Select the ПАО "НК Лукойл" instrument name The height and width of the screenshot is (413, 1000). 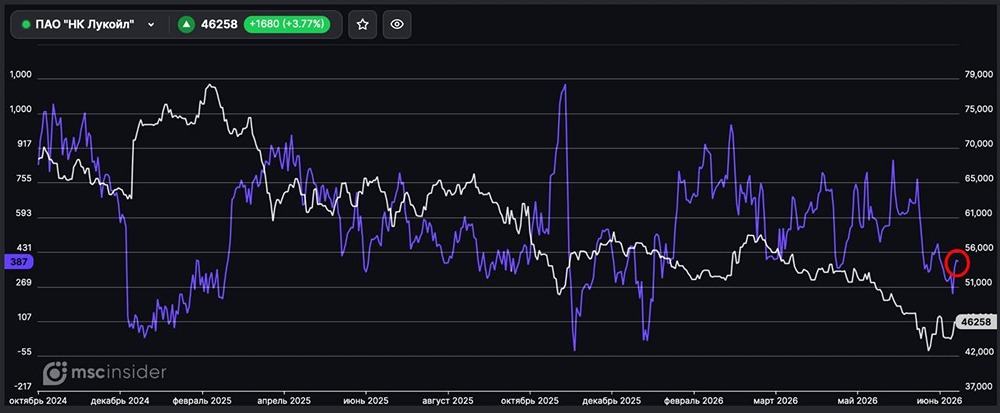click(85, 25)
